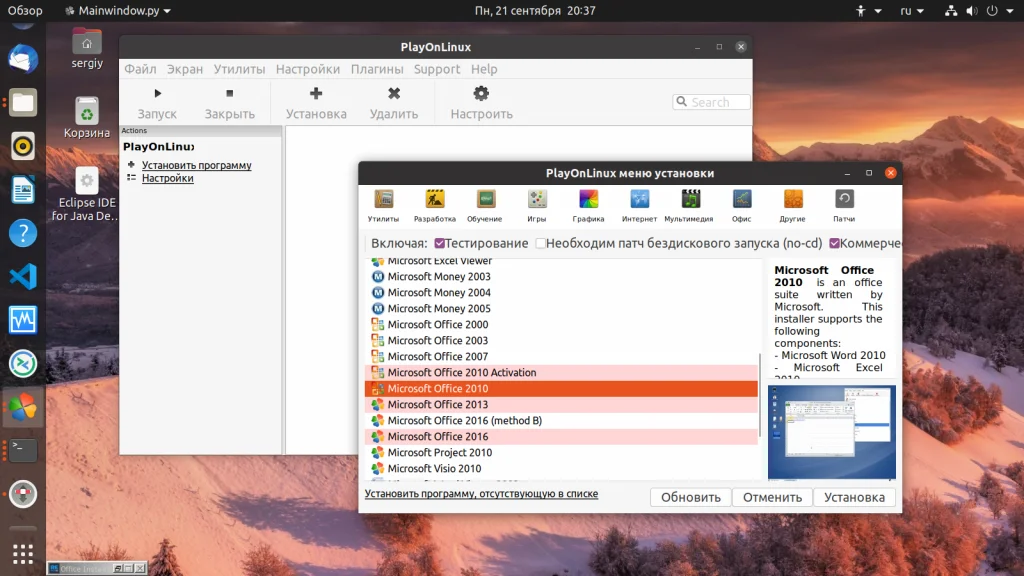Open the Мультимедиа category icon
Viewport: 1024px width, 576px height.
point(690,199)
